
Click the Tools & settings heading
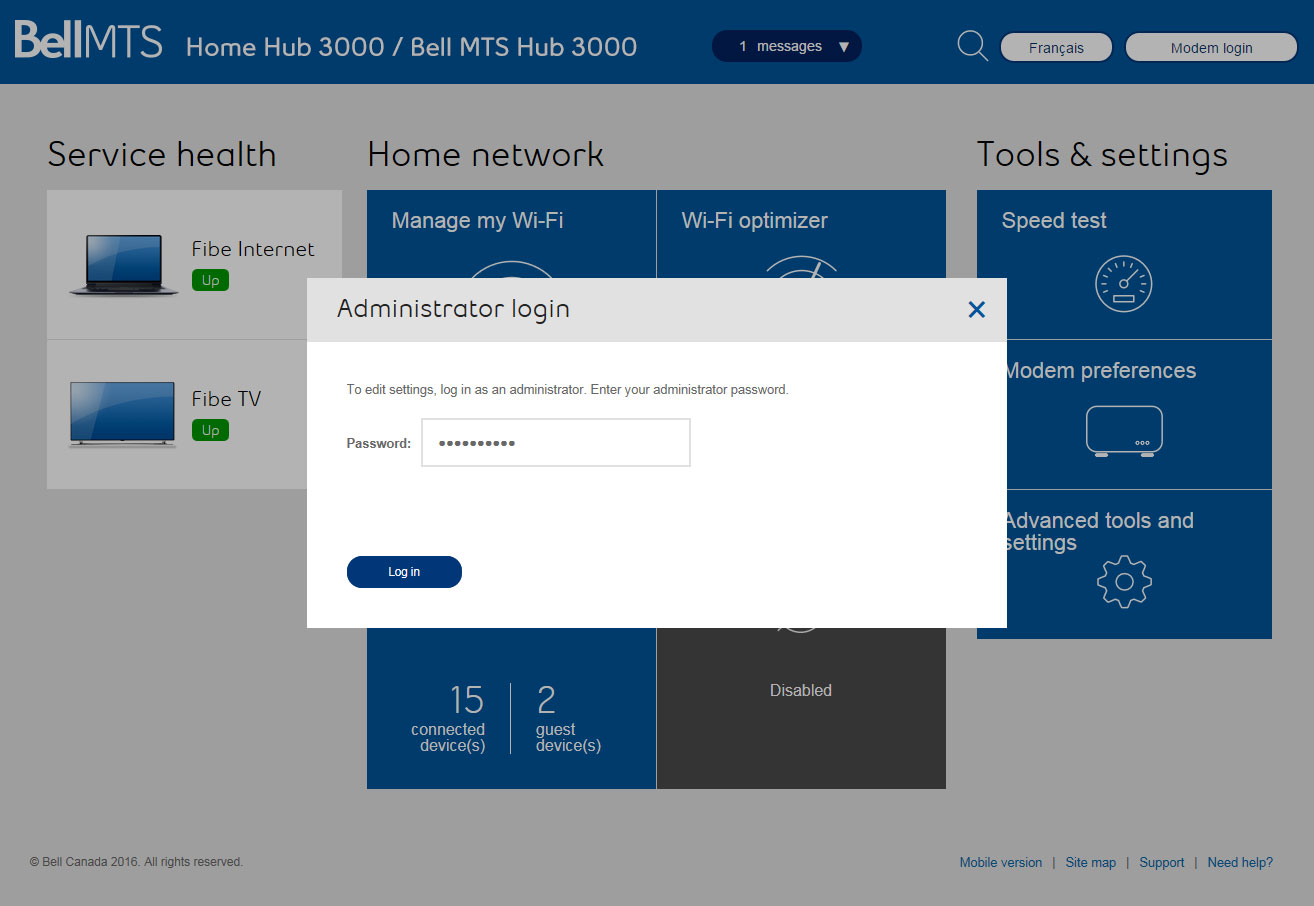pyautogui.click(x=1102, y=155)
